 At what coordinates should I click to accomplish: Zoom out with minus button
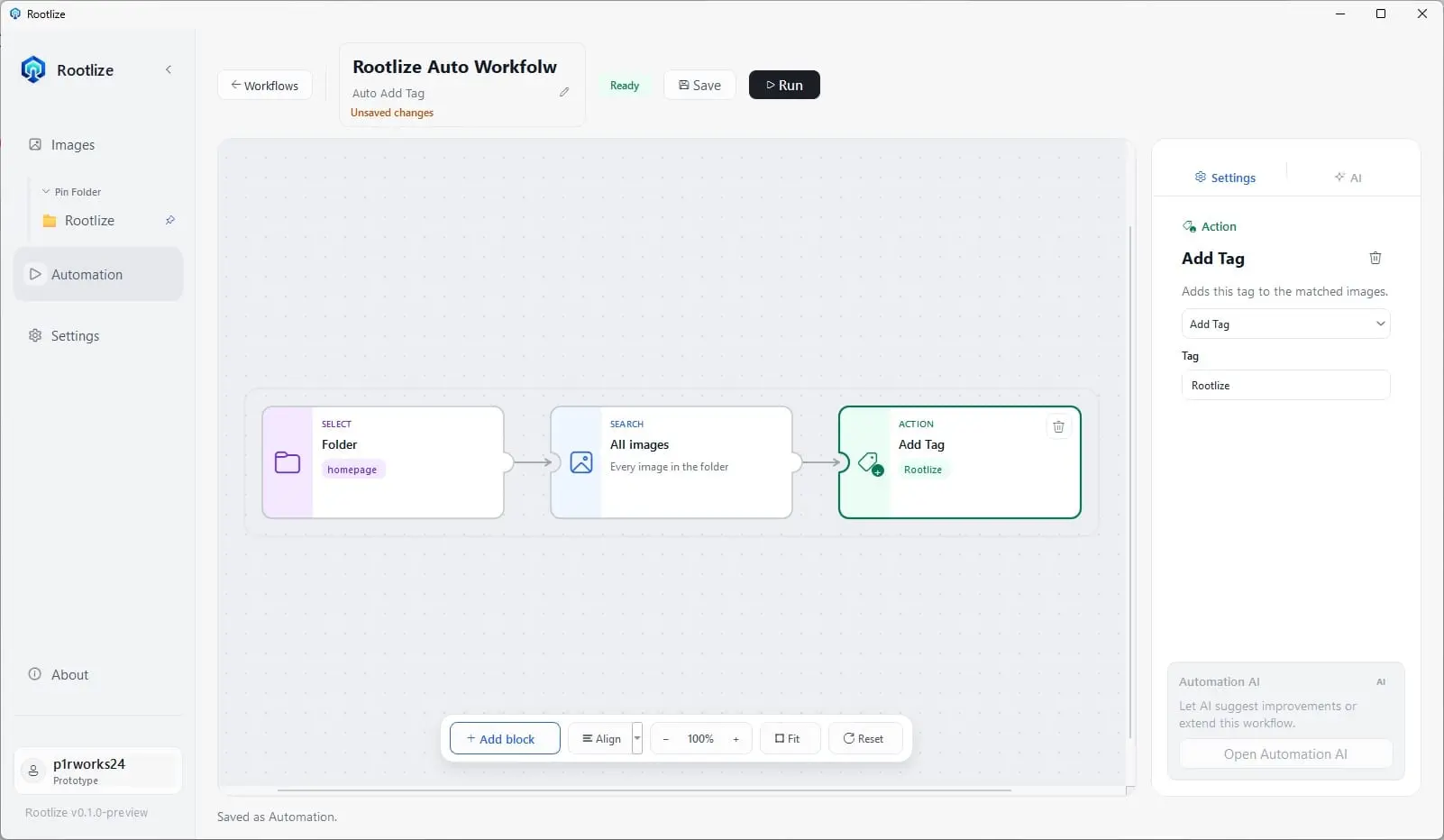665,739
